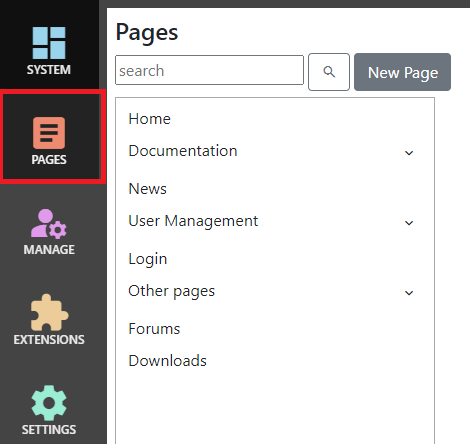Focus the pages search field
Viewport: 470px width, 444px height.
tap(209, 70)
